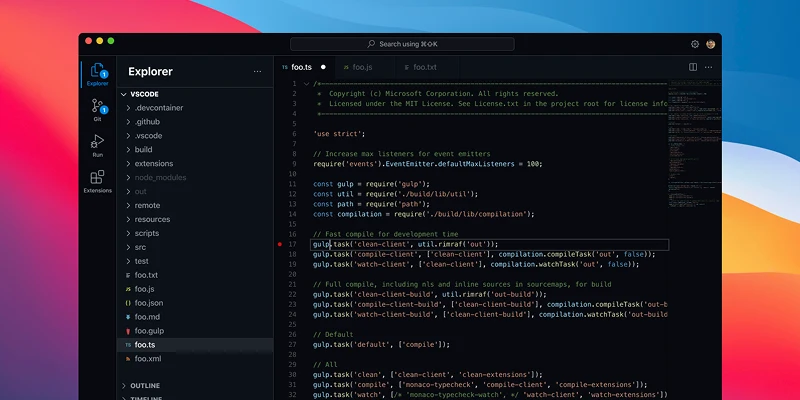Click the search magnifier icon
Viewport: 800px width, 400px height.
pos(371,44)
